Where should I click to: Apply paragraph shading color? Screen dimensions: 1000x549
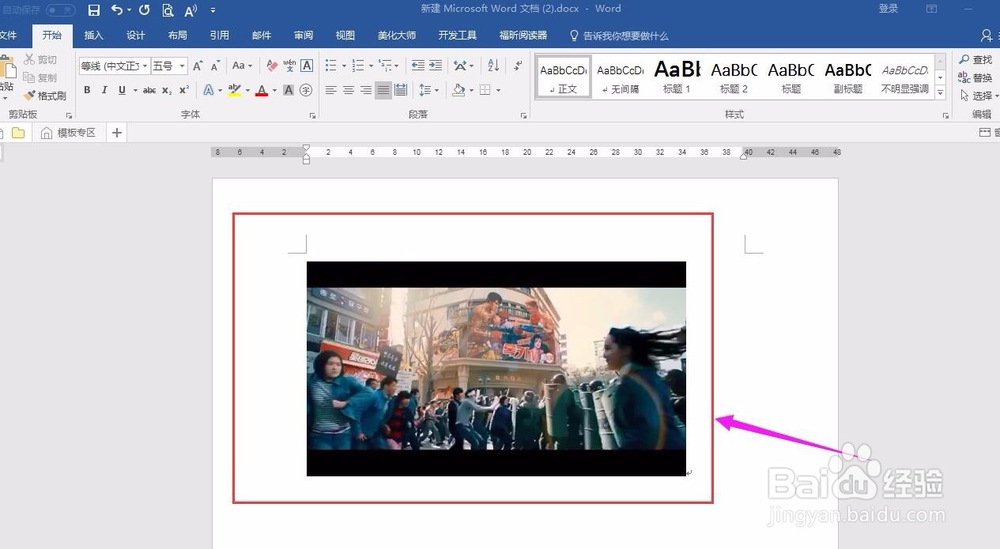458,91
